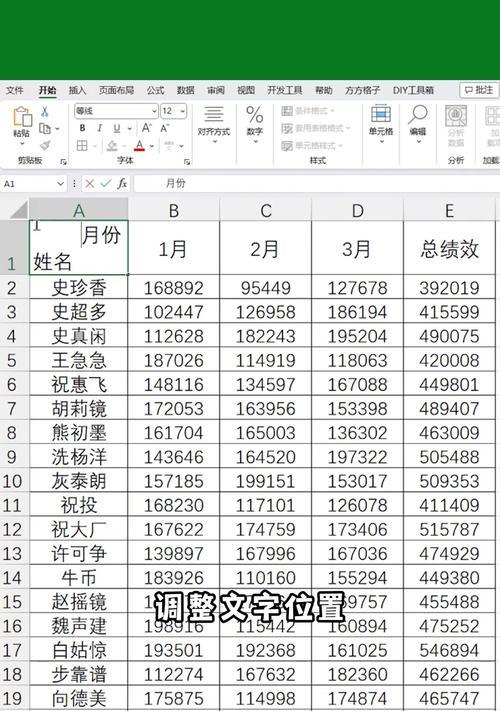Select the Format Painter brush icon
This screenshot has width=500, height=711.
(x=45, y=145)
